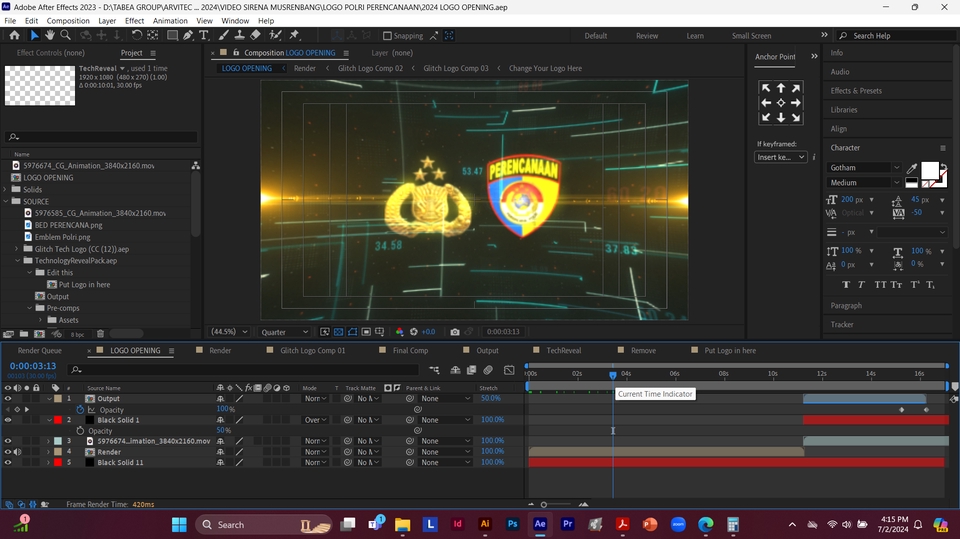The image size is (960, 539).
Task: Click the bottom-right anchor point arrow
Action: (x=795, y=118)
